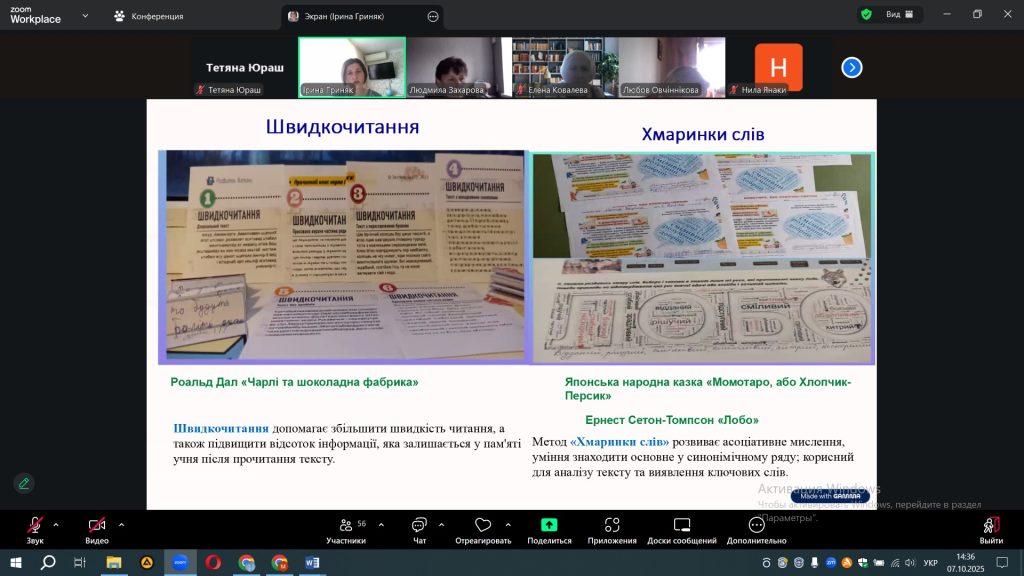
Task: Click the green Поделиться share screen button
Action: click(549, 529)
